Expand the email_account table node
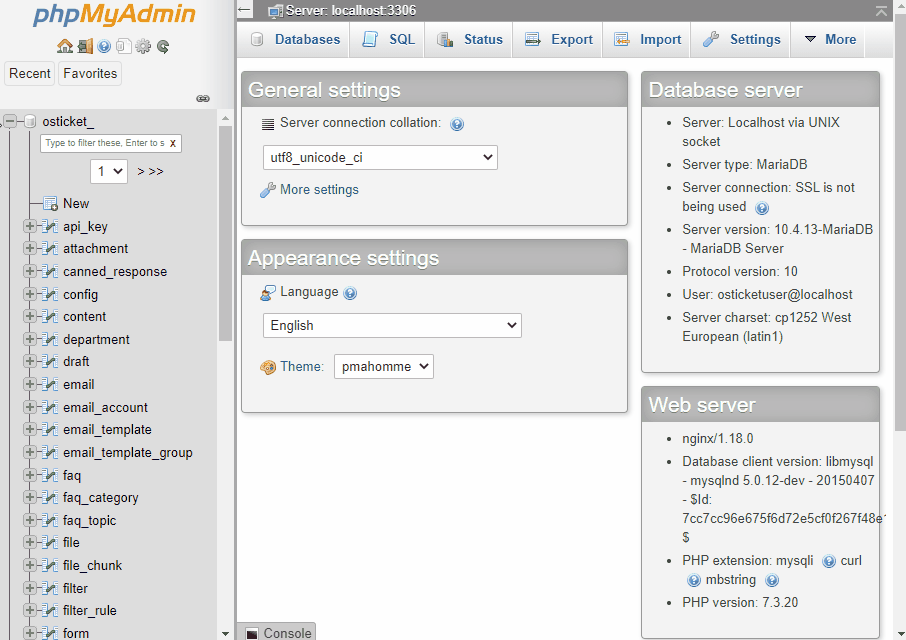Image resolution: width=906 pixels, height=640 pixels. coord(29,407)
